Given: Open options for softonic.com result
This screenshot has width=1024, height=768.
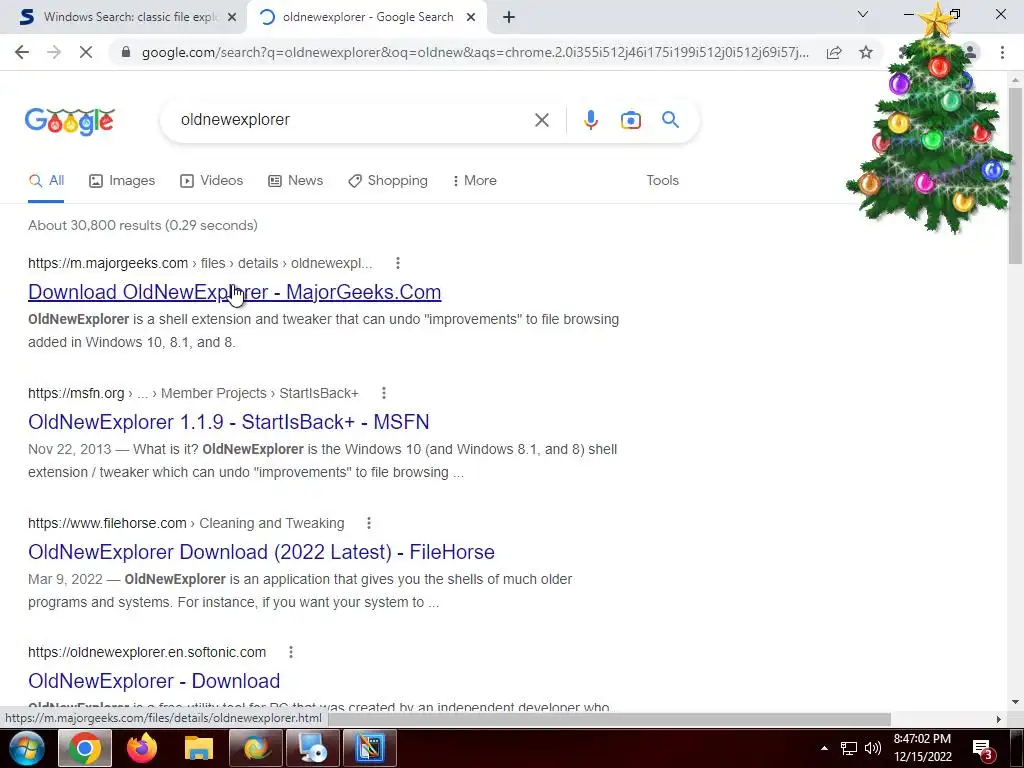Looking at the screenshot, I should pos(291,652).
